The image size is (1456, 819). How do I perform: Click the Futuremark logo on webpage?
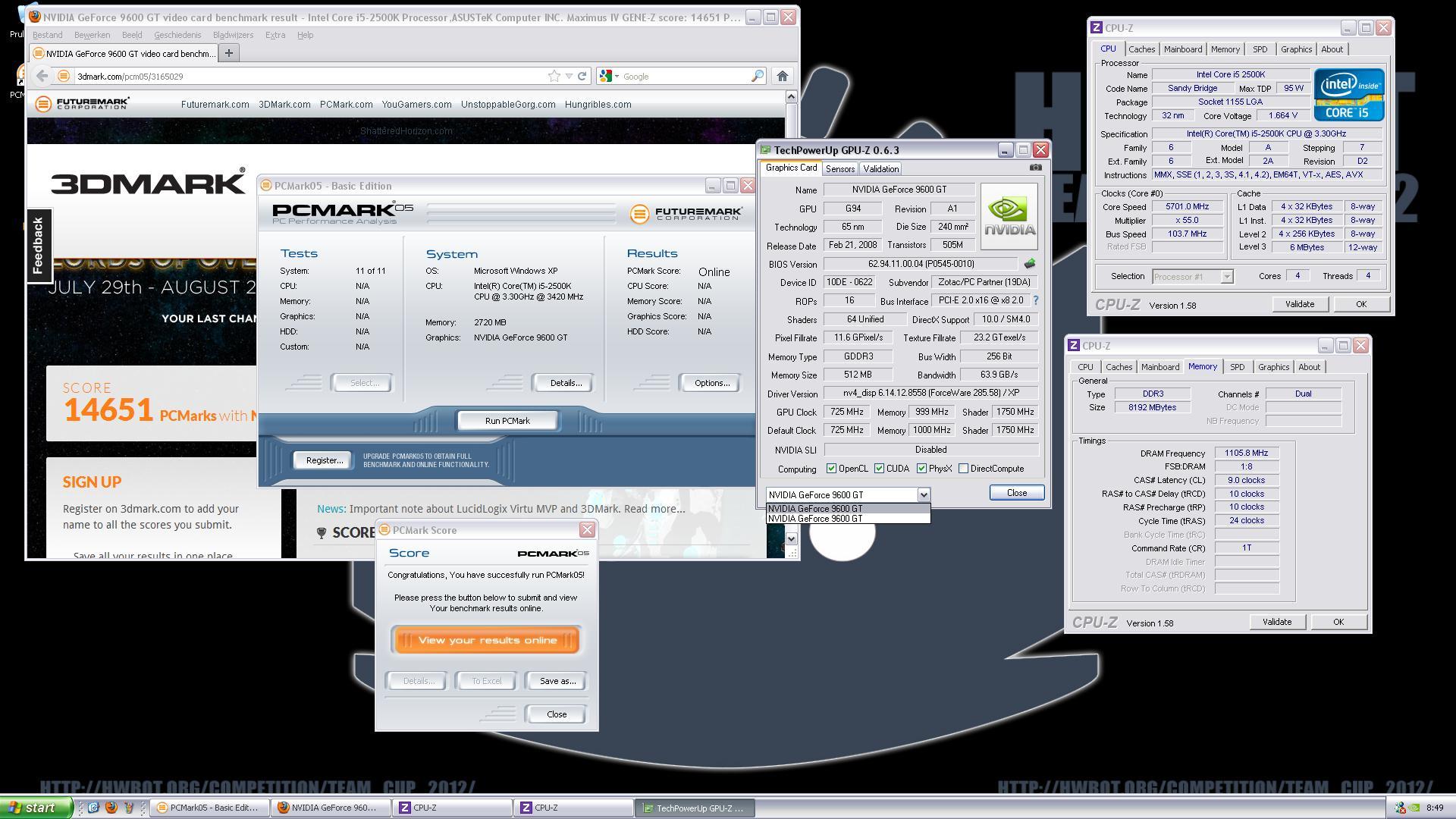click(x=83, y=104)
